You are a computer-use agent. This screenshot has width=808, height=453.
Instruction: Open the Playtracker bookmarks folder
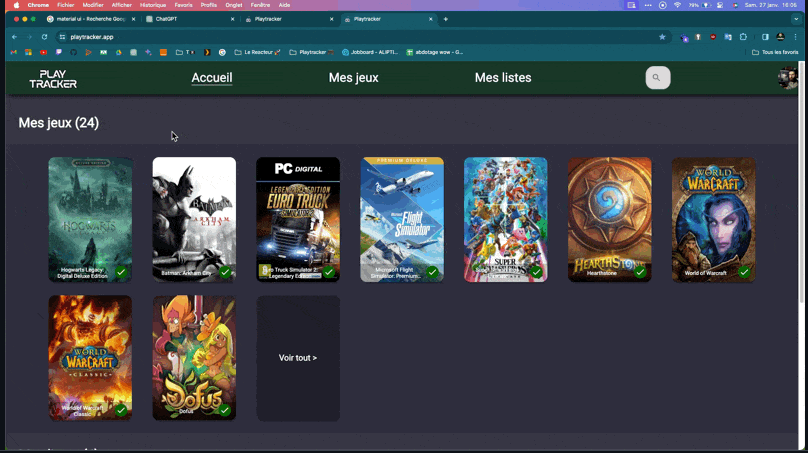coord(311,52)
